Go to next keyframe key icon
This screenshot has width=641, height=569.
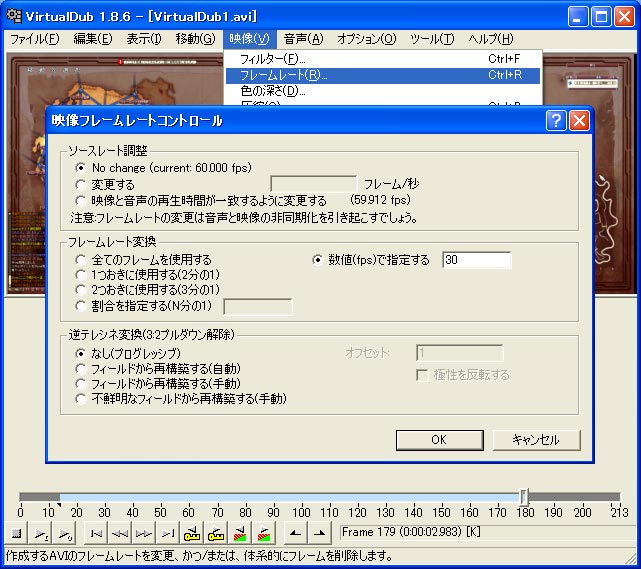click(216, 533)
